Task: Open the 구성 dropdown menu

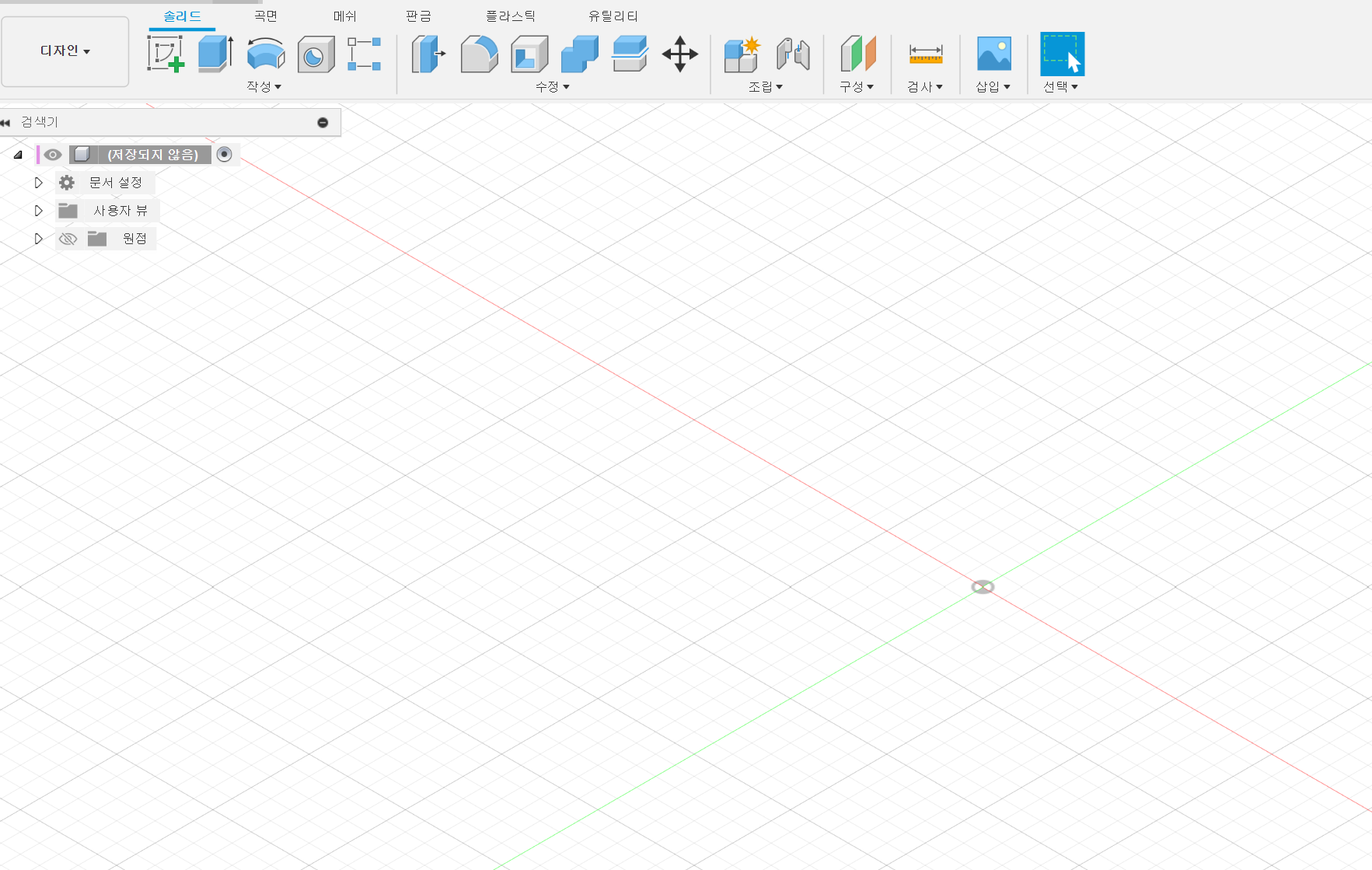Action: click(857, 86)
